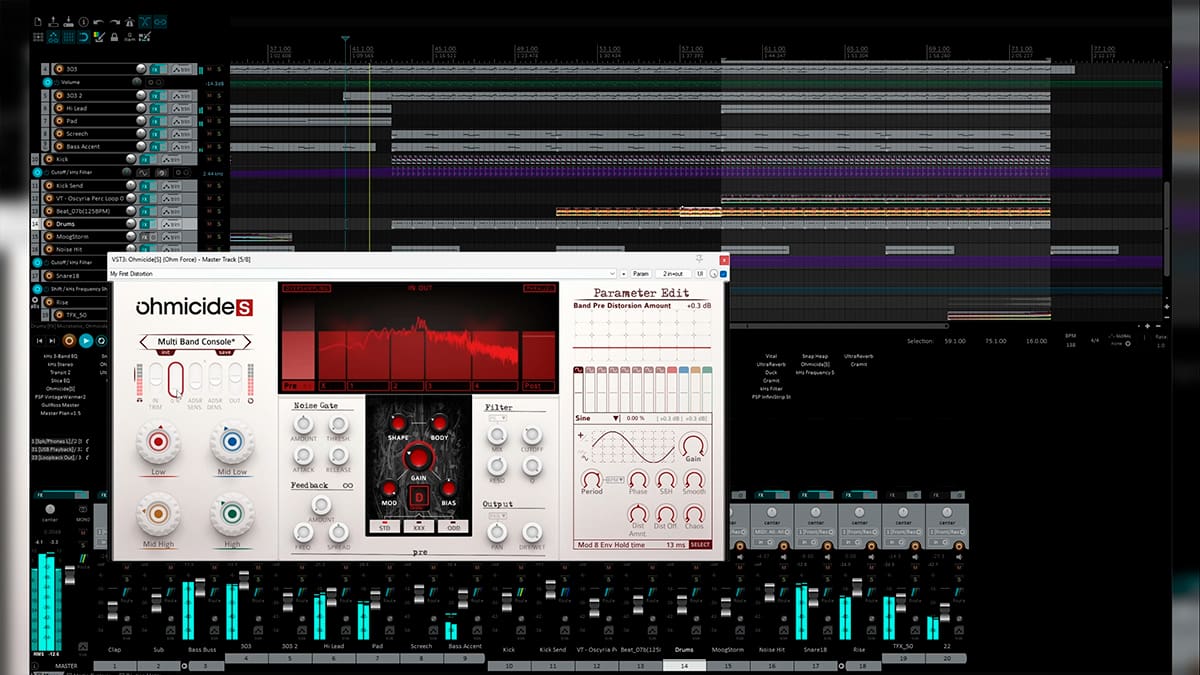Mute the Pad track

209,120
